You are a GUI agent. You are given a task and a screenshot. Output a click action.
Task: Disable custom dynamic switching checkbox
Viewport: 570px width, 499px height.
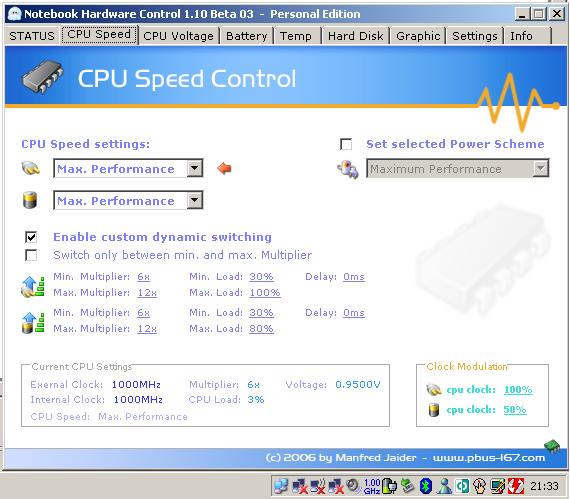pos(31,237)
